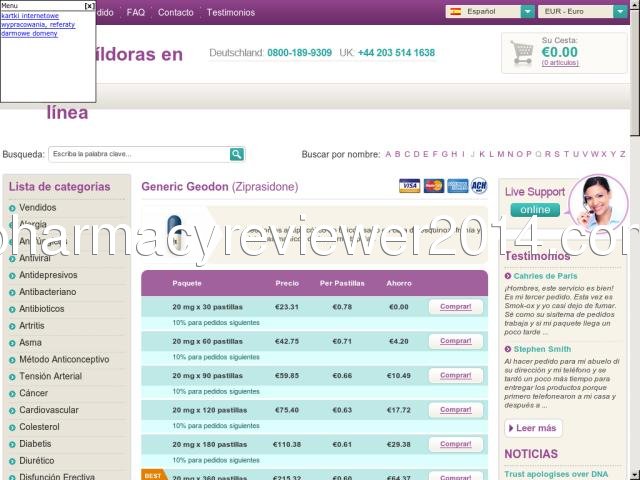Open the Diurético category
Viewport: 640px width, 480px height.
(x=36, y=461)
